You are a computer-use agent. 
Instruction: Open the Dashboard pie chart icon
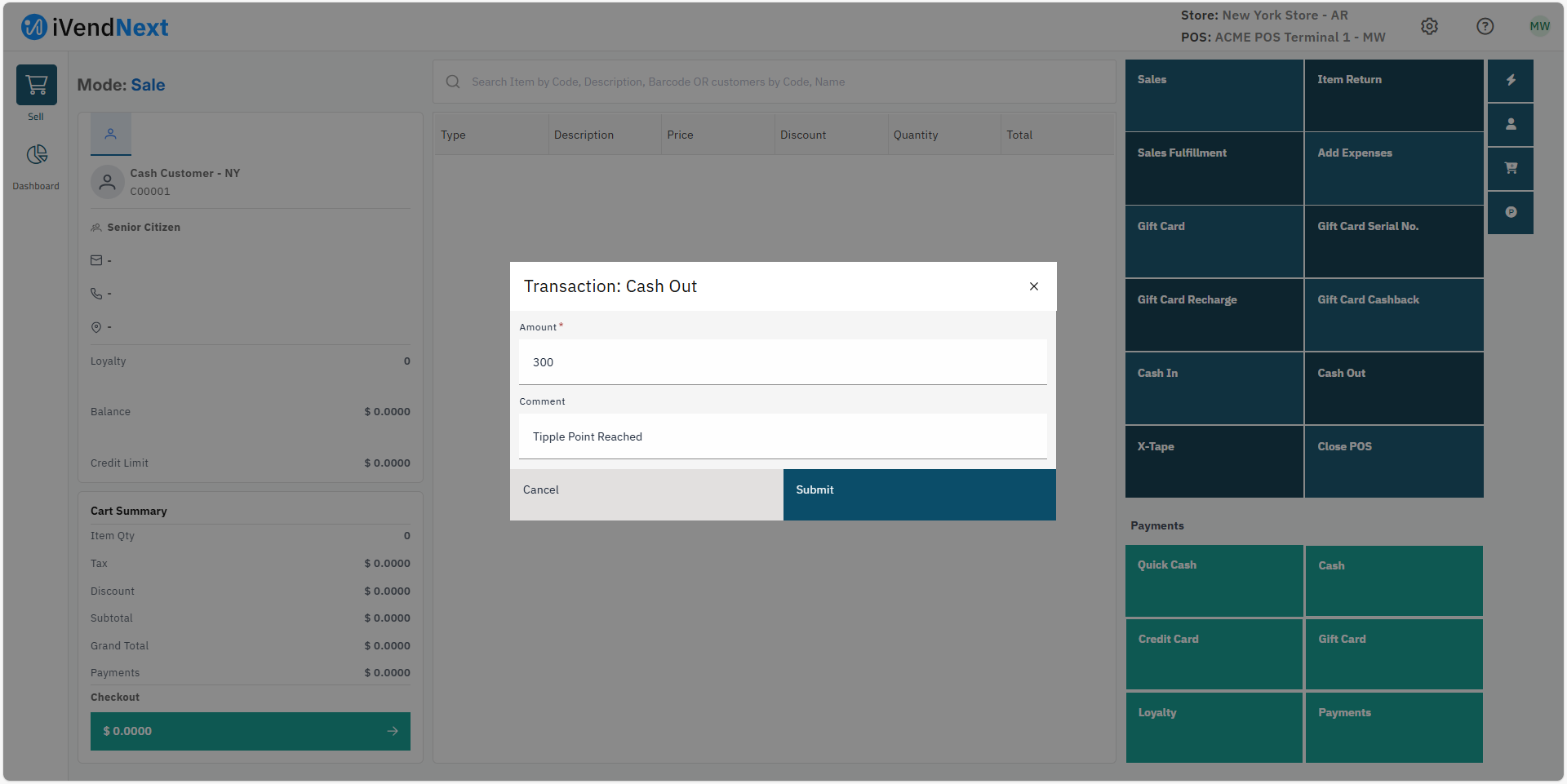tap(37, 155)
